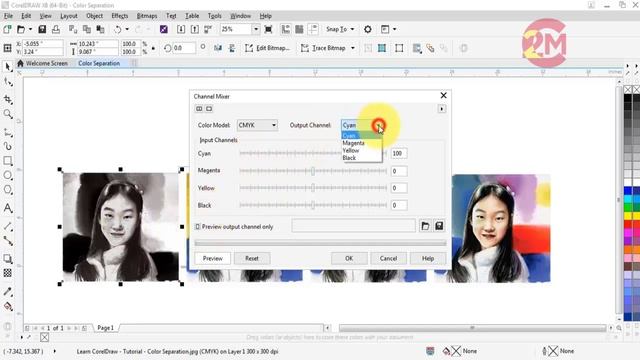Click OK in Channel Mixer dialog
This screenshot has height=360, width=640.
349,258
